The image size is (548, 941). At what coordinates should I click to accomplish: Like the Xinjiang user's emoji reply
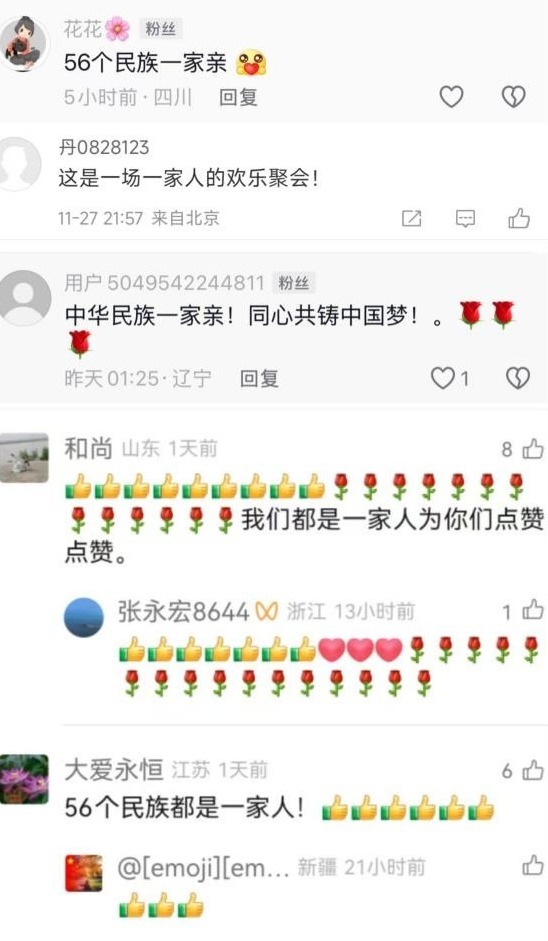click(x=532, y=866)
